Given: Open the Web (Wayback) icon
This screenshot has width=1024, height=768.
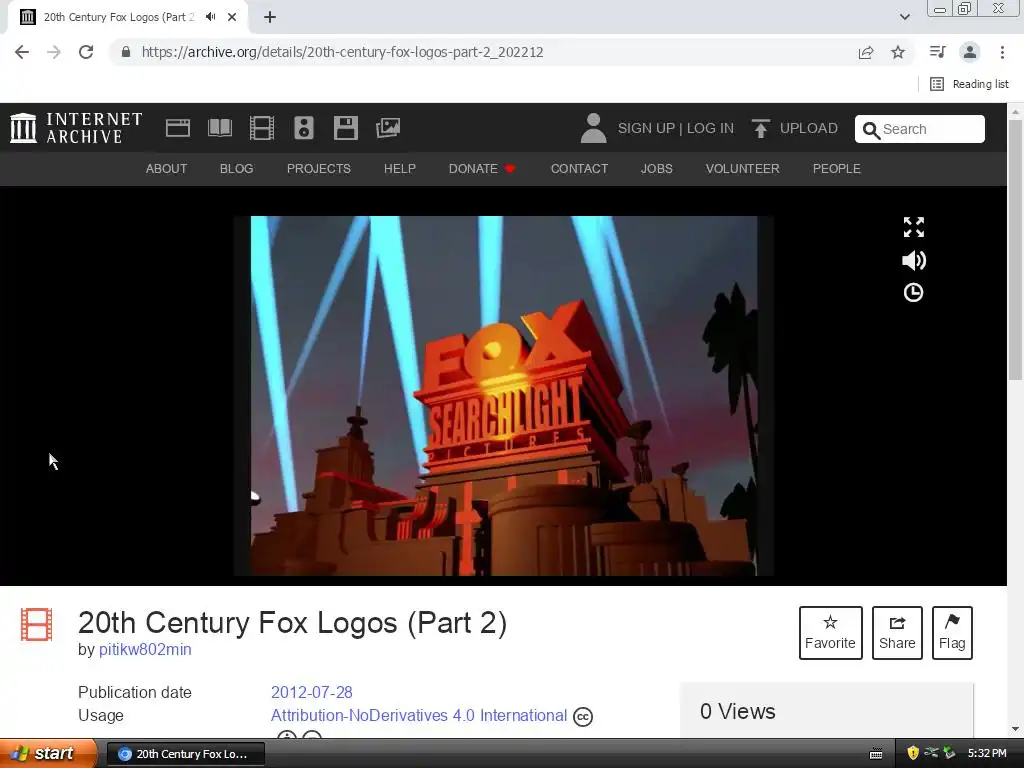Looking at the screenshot, I should pyautogui.click(x=178, y=128).
